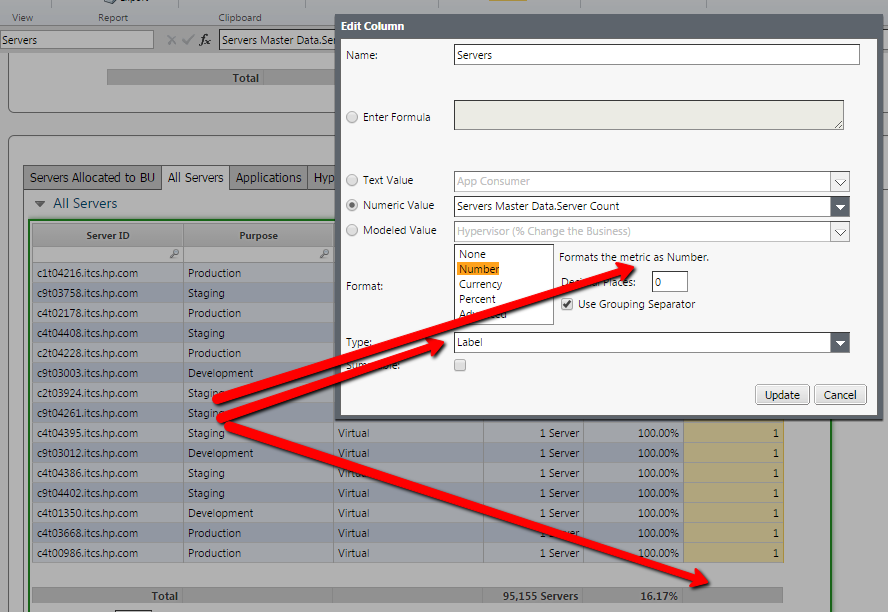Screen dimensions: 888x612
Task: Click the 16.17% total cell
Action: pyautogui.click(x=633, y=596)
